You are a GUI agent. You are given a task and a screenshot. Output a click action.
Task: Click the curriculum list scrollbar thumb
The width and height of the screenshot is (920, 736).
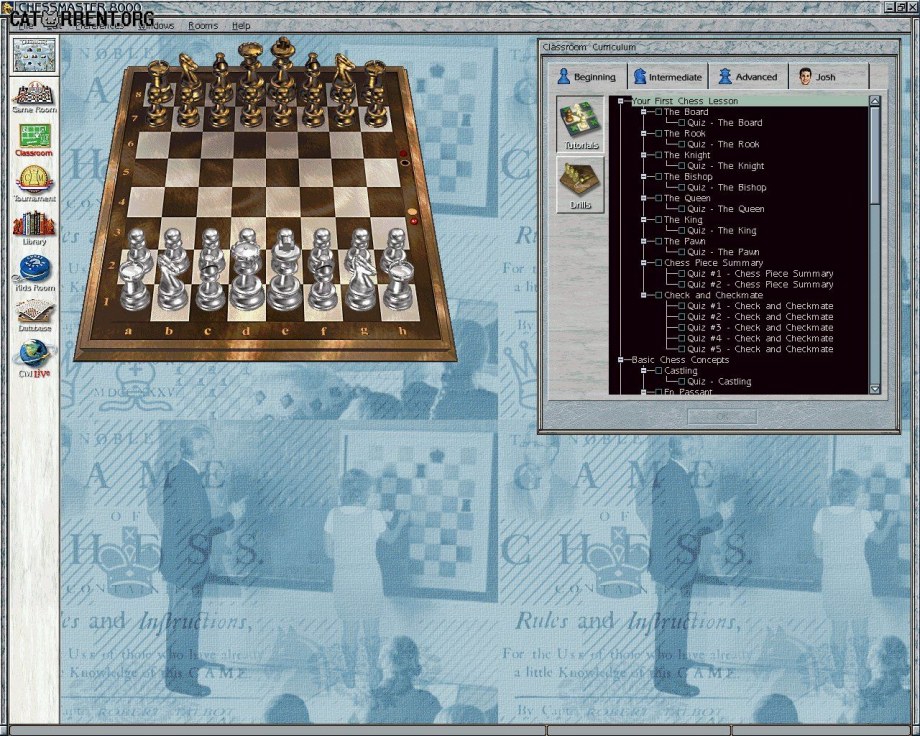click(874, 156)
